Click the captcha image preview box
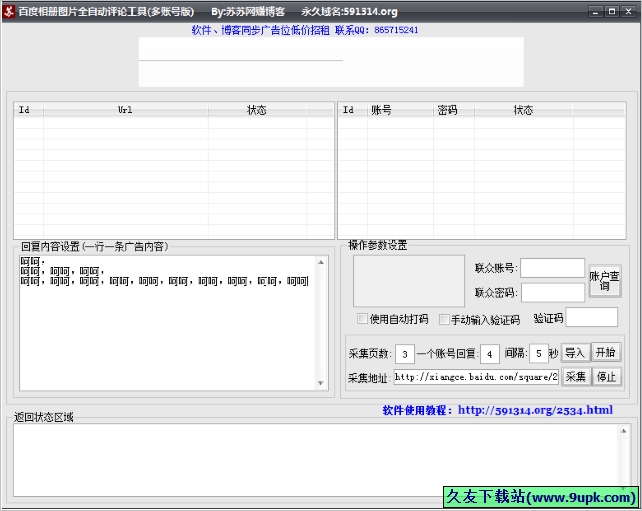The width and height of the screenshot is (642, 511). 409,281
